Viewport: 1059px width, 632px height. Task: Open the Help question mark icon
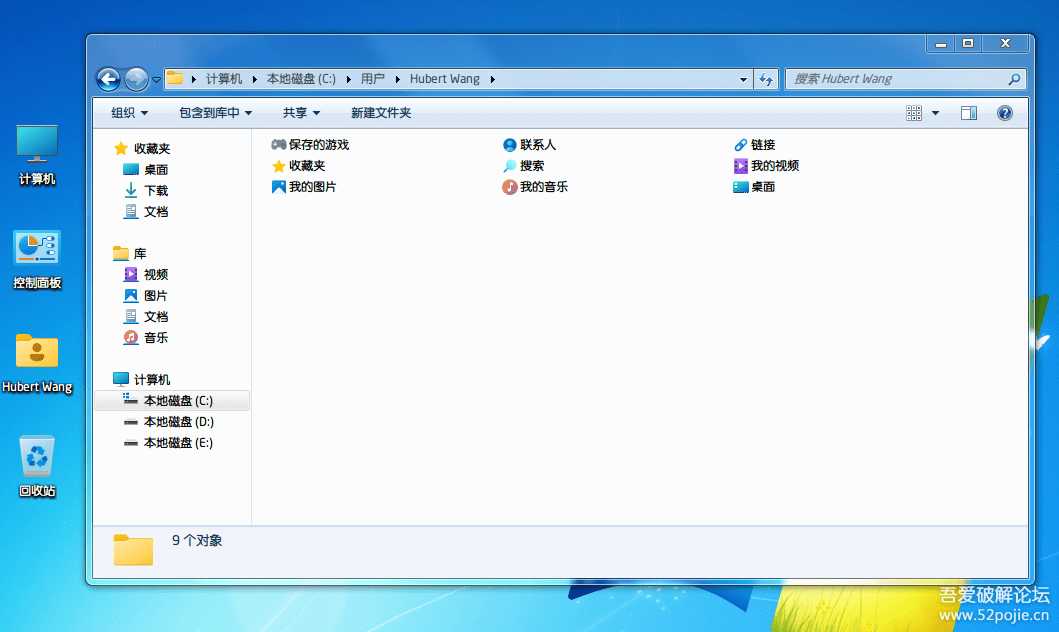tap(1004, 112)
